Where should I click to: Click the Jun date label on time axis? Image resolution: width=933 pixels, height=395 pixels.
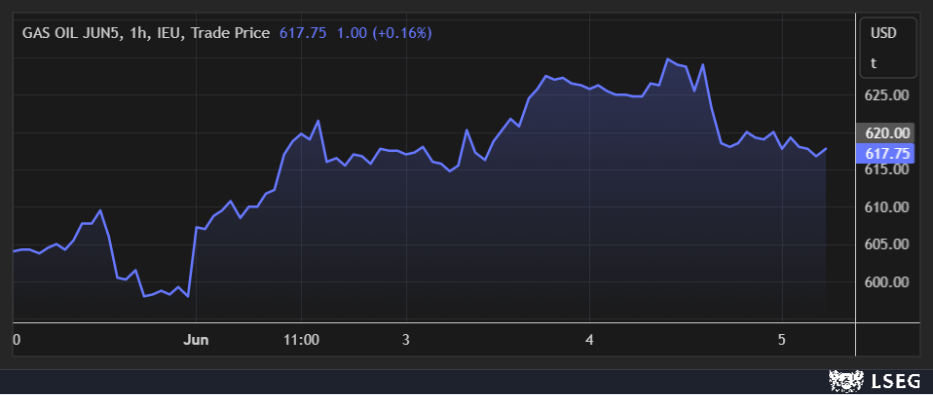click(x=196, y=340)
